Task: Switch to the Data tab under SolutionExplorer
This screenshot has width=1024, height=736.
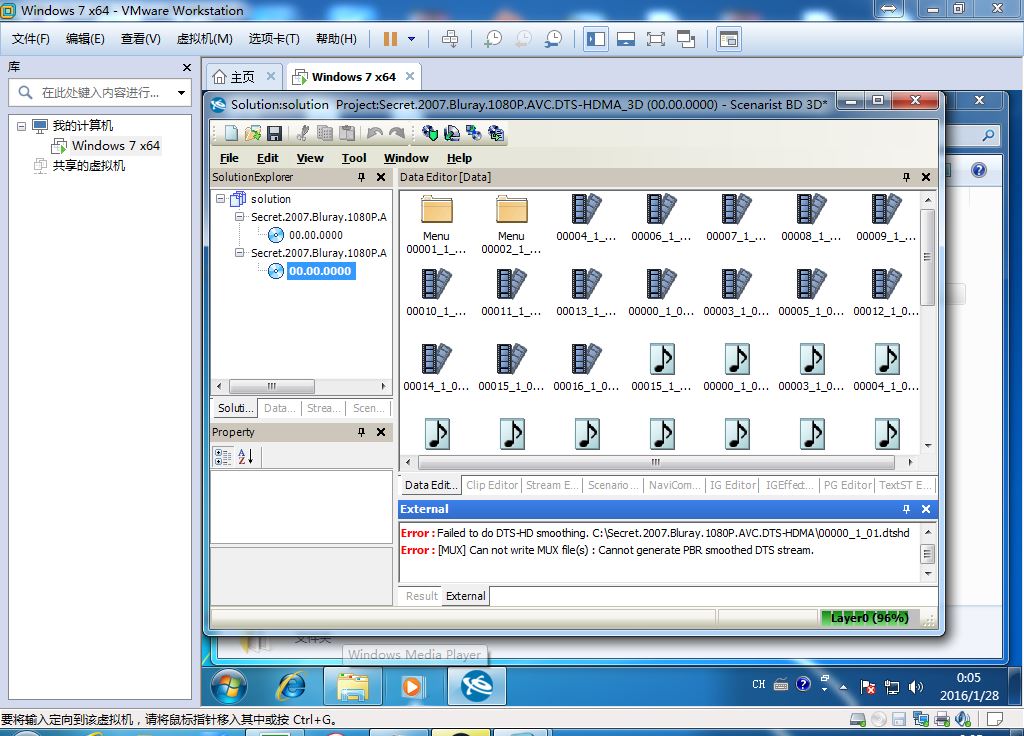Action: 279,408
